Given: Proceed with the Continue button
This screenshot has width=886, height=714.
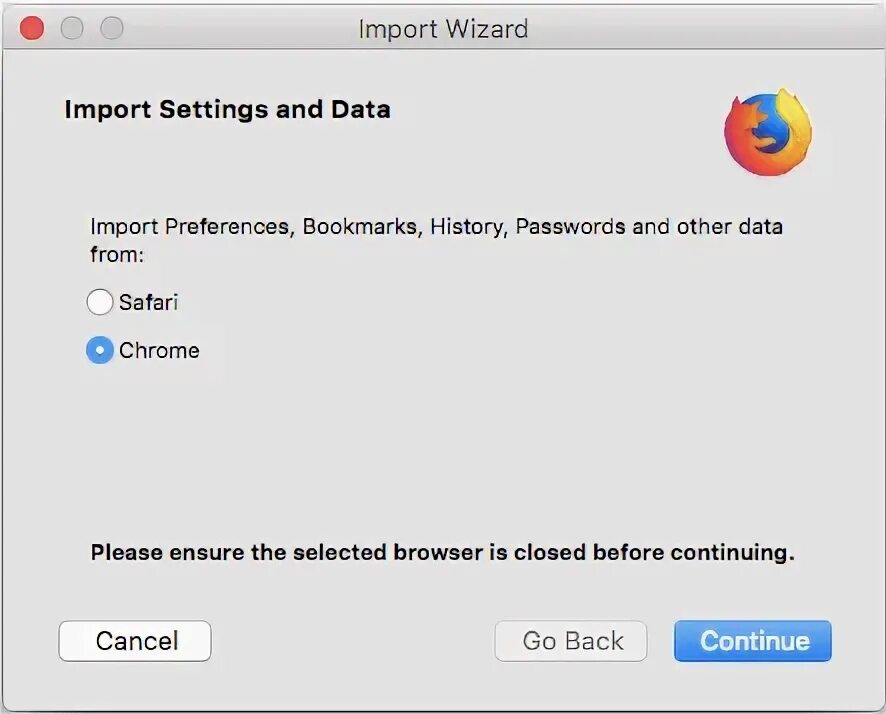Looking at the screenshot, I should [753, 641].
